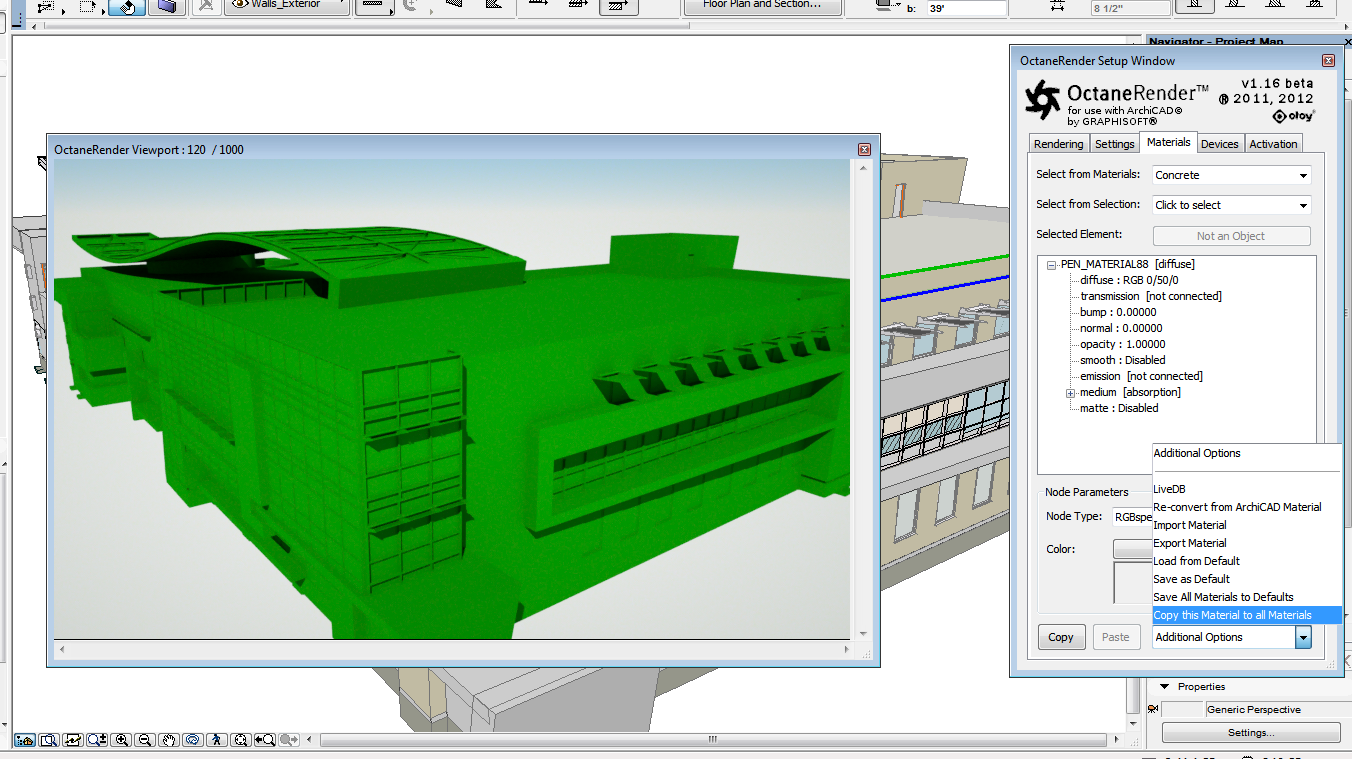
Task: Click the ArchiCAD bottom horizontal scrollbar
Action: [x=713, y=740]
